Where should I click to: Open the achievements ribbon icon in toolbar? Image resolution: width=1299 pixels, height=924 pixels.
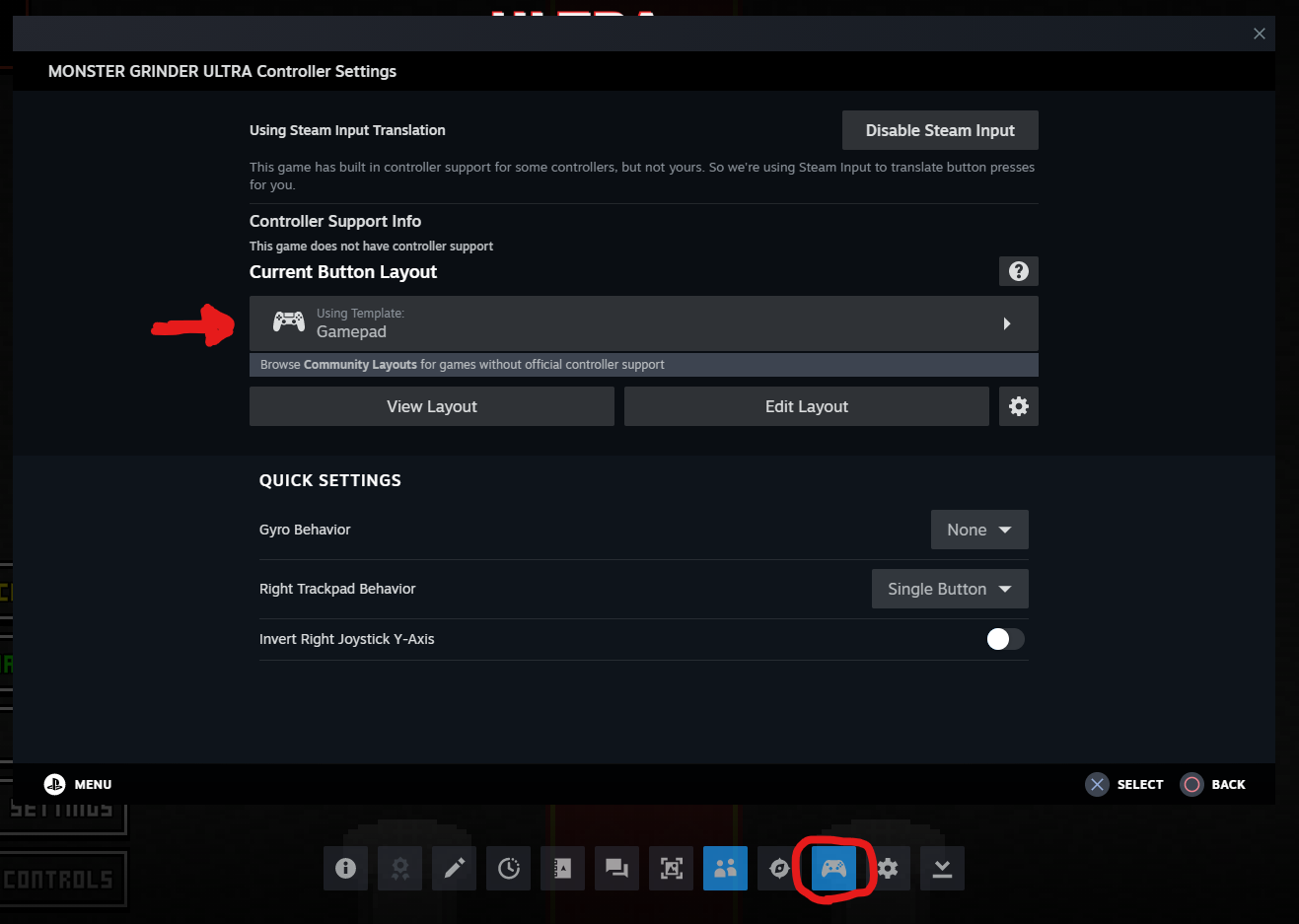[x=399, y=869]
